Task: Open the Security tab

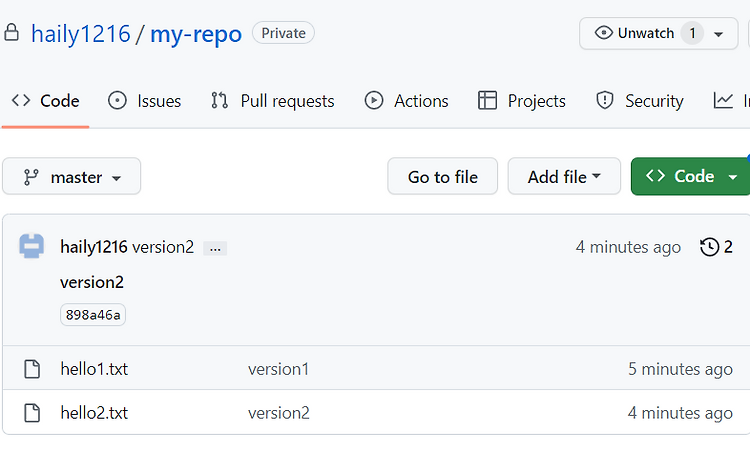Action: tap(640, 101)
